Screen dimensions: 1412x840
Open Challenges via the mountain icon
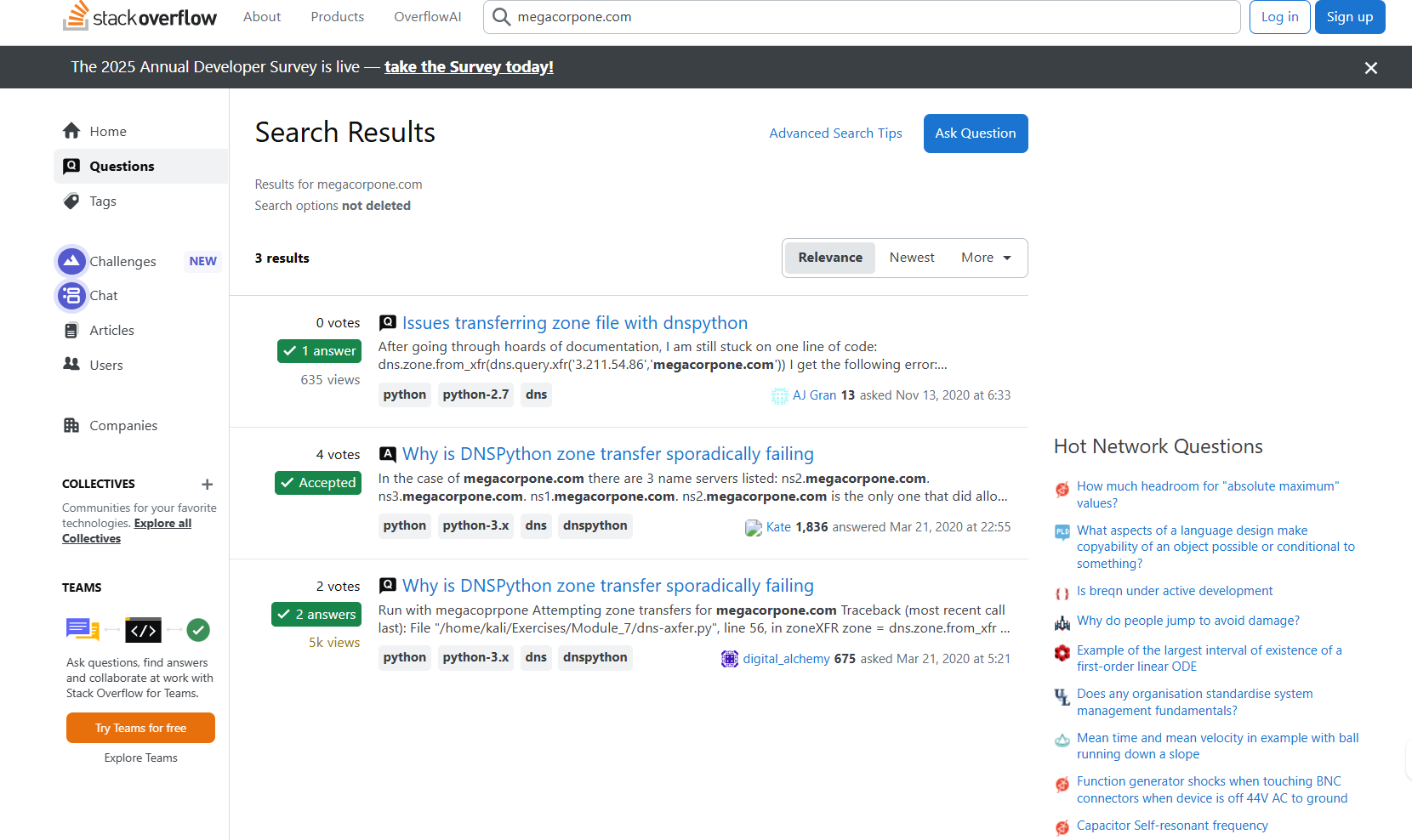(71, 261)
